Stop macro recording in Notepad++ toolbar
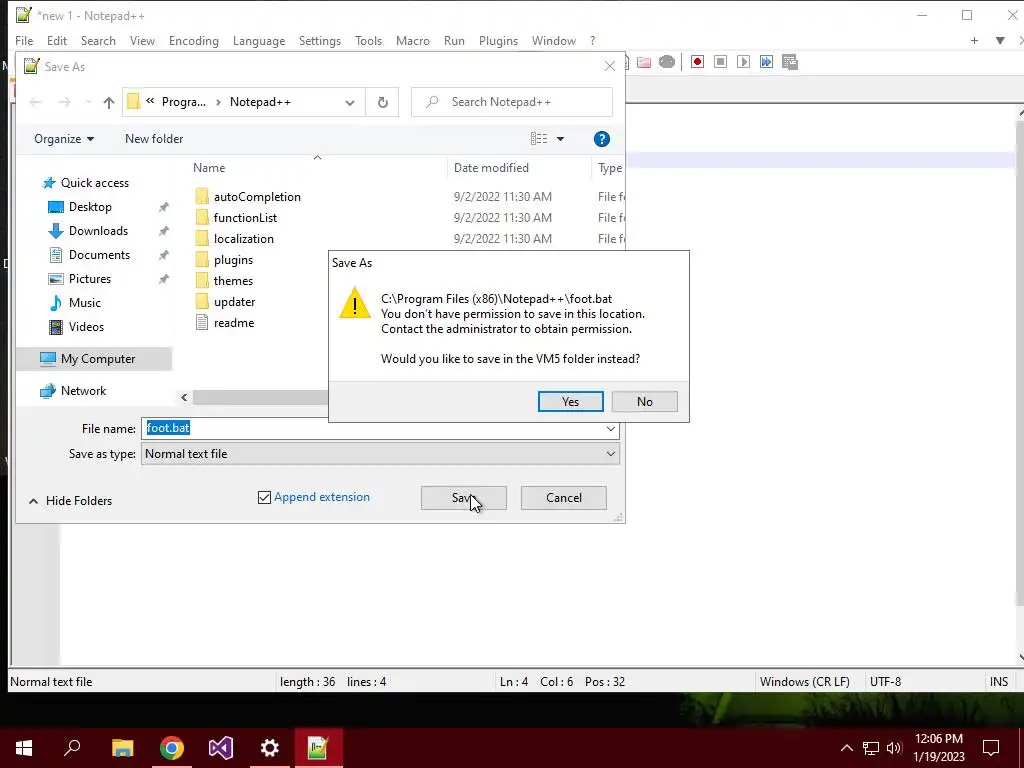 click(x=720, y=62)
